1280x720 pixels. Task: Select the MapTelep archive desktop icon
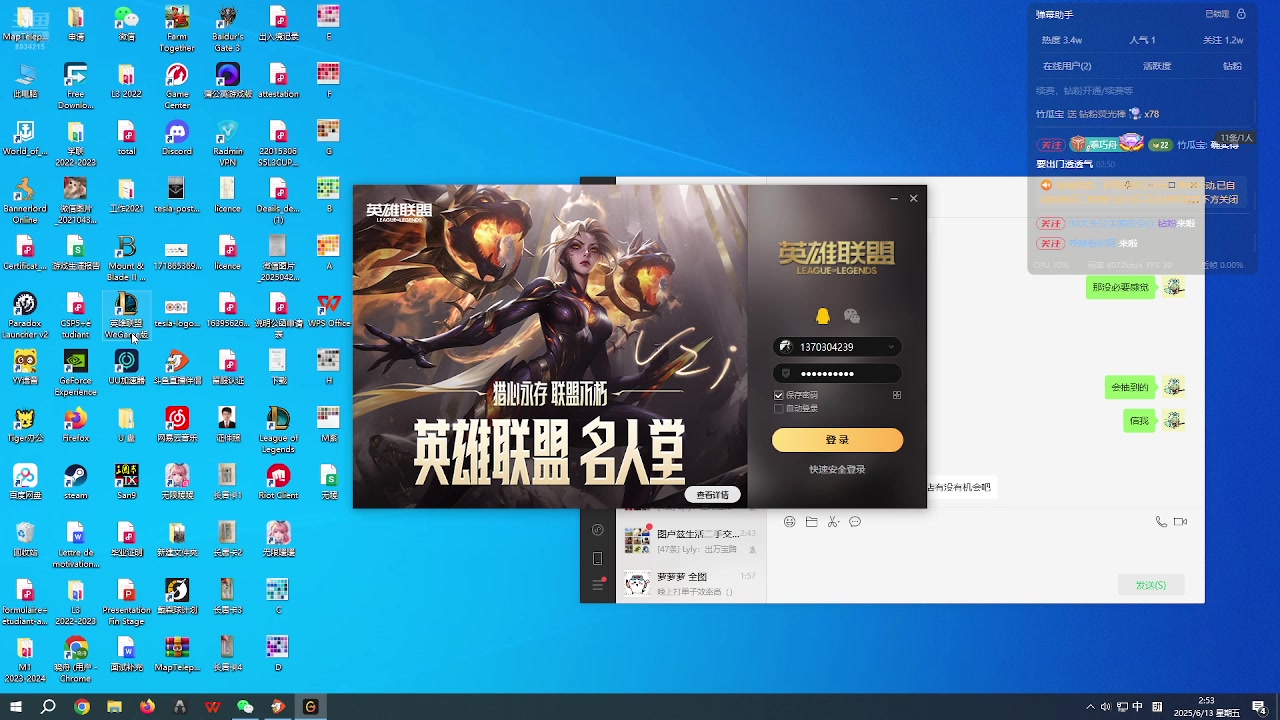177,653
